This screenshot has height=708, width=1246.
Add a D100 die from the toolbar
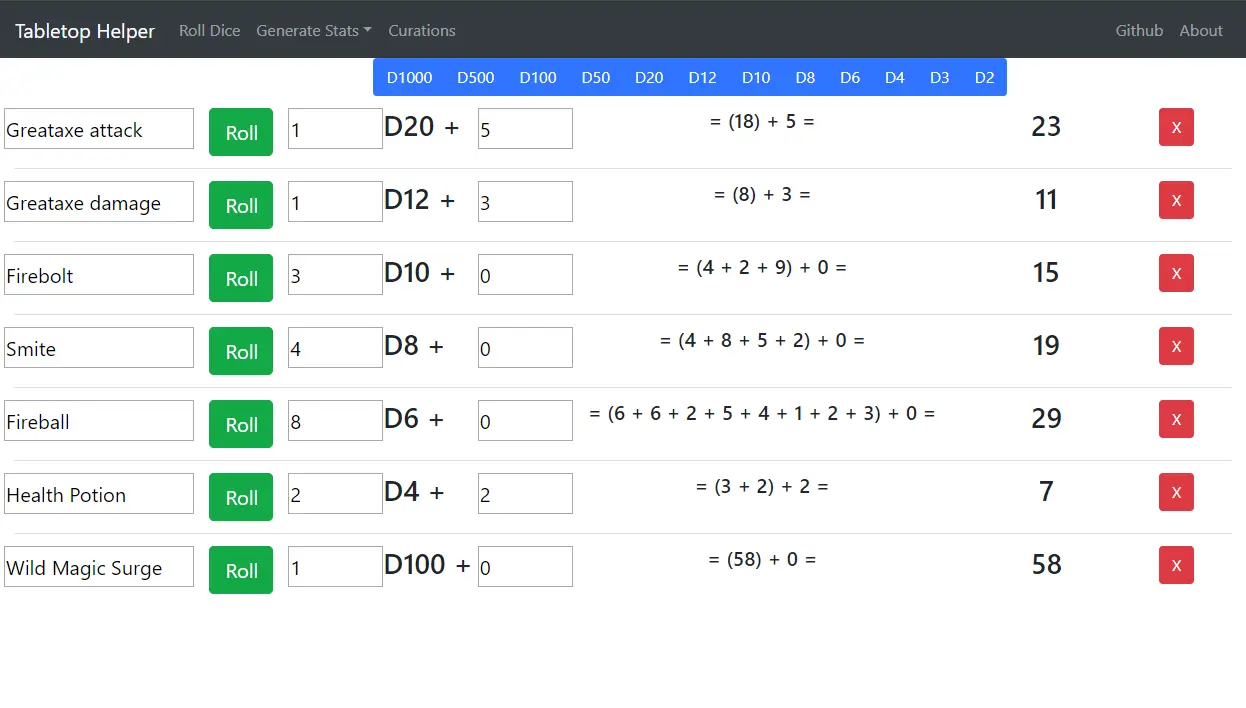(538, 78)
